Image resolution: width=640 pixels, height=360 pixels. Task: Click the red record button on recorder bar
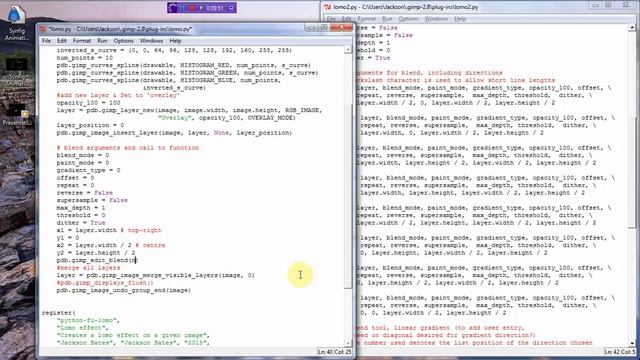coord(192,8)
